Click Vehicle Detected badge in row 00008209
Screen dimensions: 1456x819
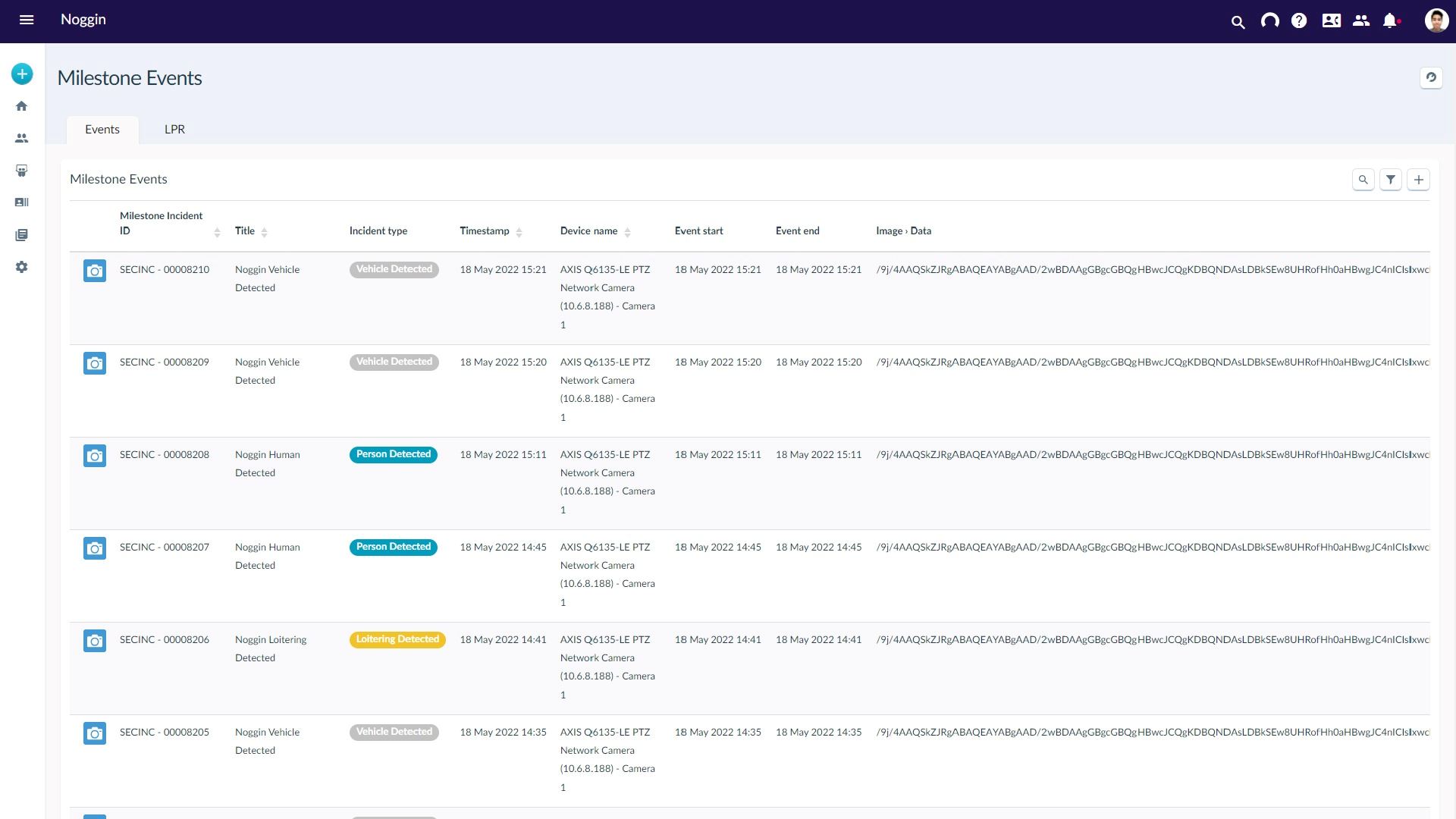tap(394, 362)
